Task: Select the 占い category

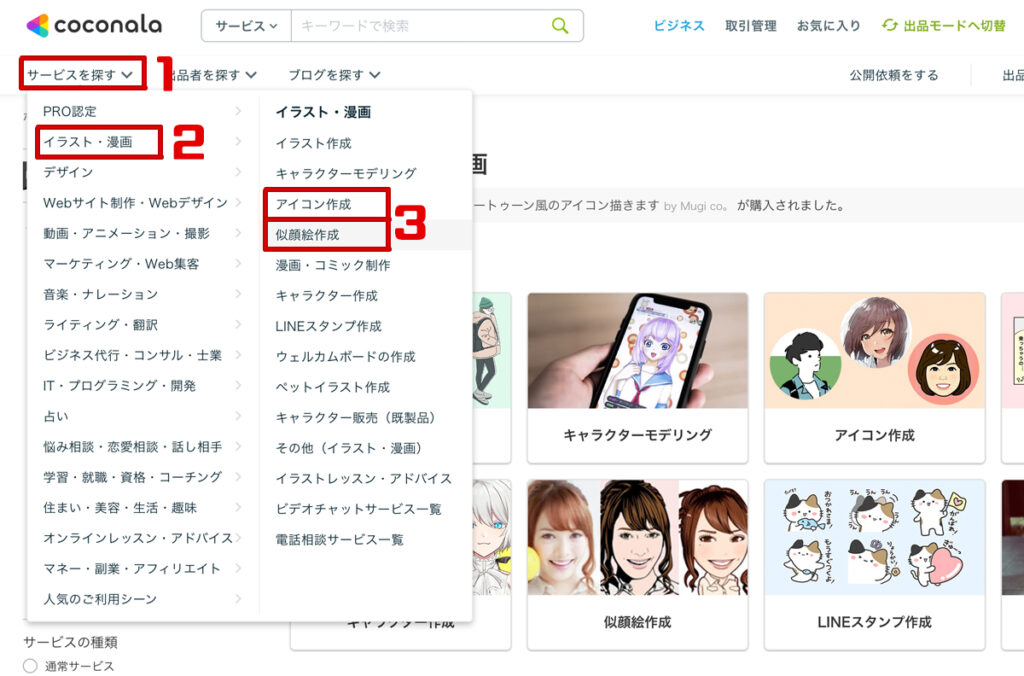Action: pos(56,416)
